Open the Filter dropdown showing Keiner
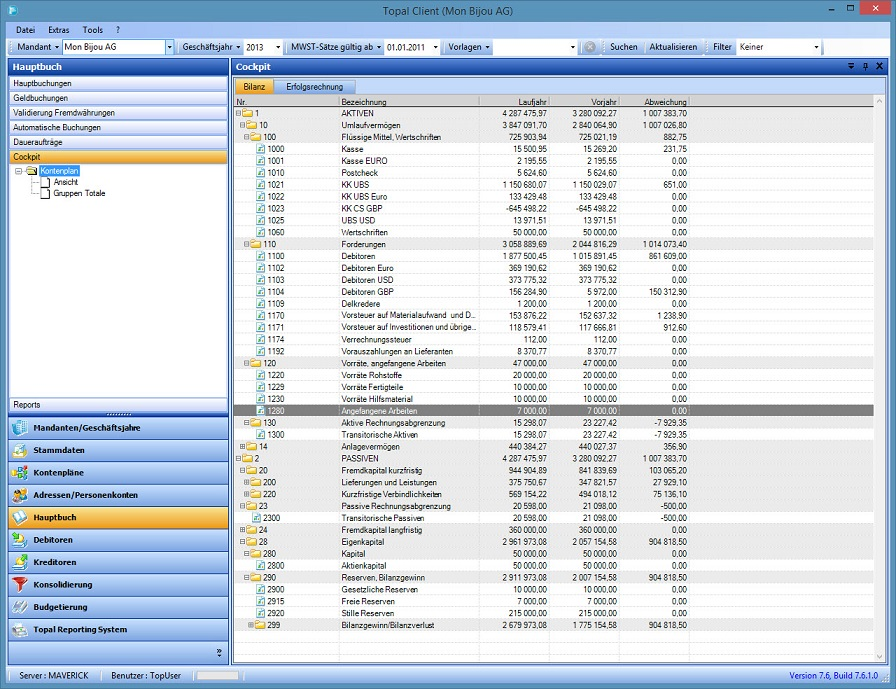The height and width of the screenshot is (689, 896). tap(816, 47)
